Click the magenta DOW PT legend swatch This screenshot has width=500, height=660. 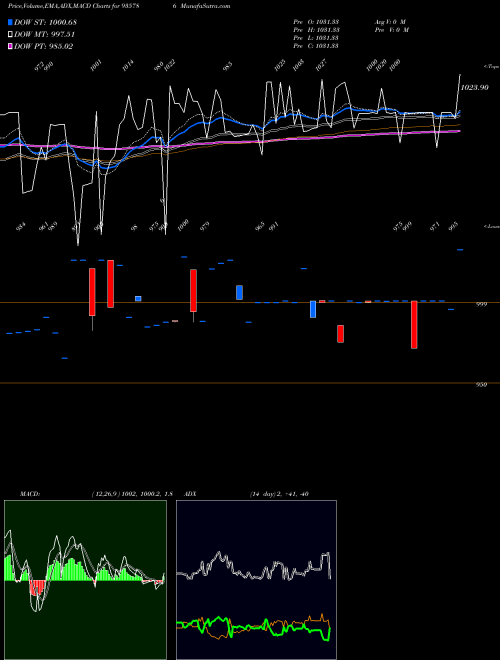(10, 46)
